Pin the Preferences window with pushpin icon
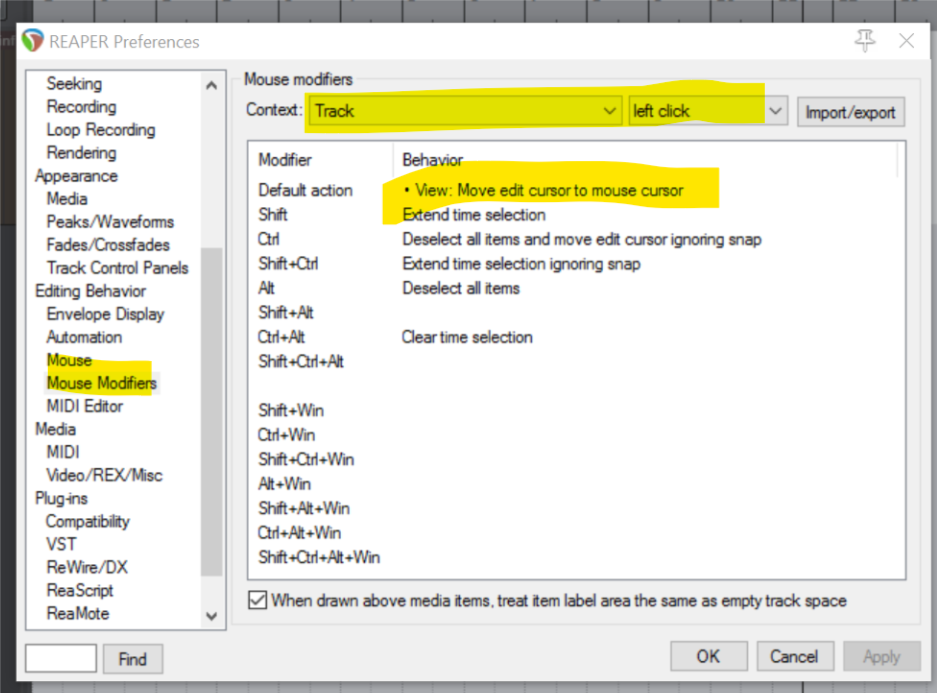The image size is (937, 693). click(x=865, y=41)
